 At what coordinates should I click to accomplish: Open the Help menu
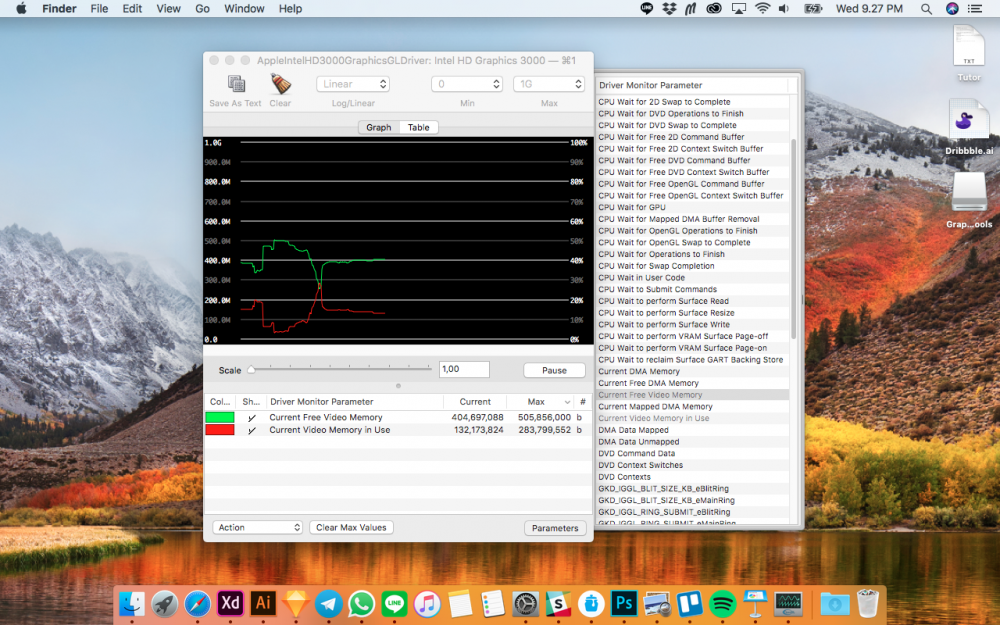point(290,8)
